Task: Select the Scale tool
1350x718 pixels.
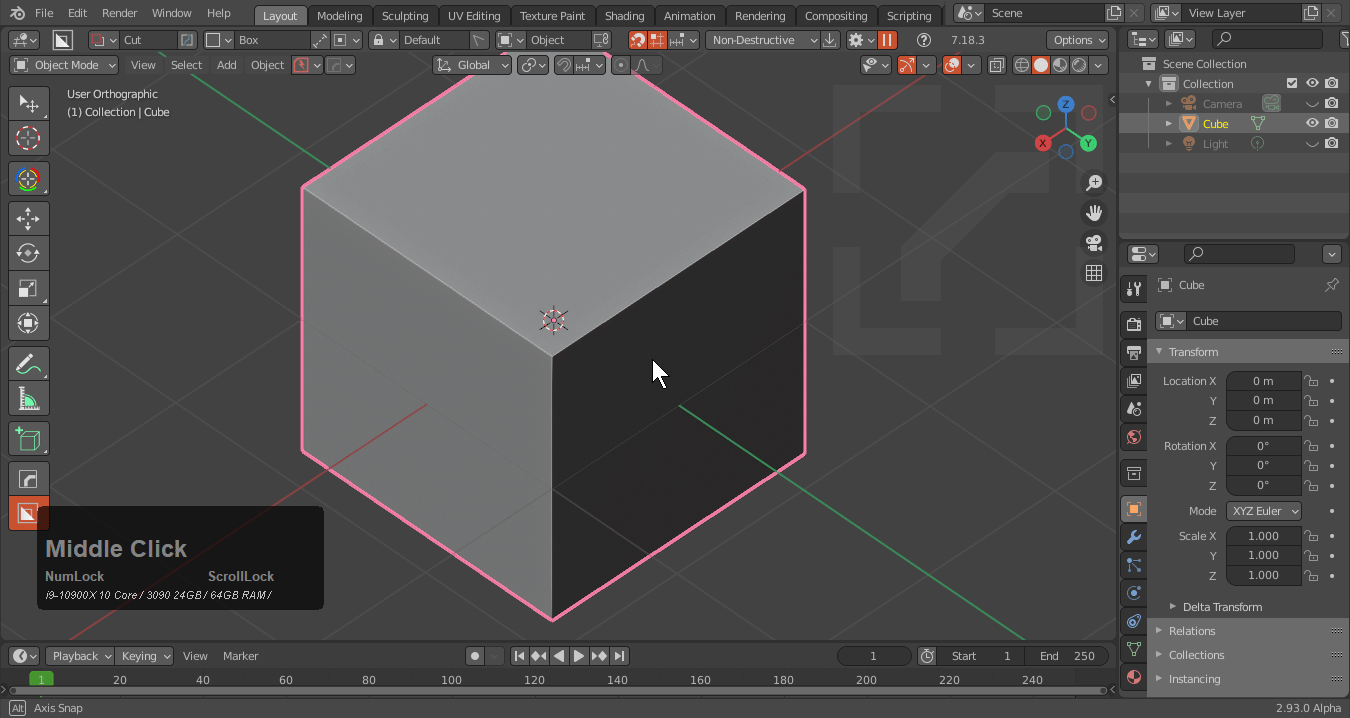Action: pyautogui.click(x=28, y=289)
